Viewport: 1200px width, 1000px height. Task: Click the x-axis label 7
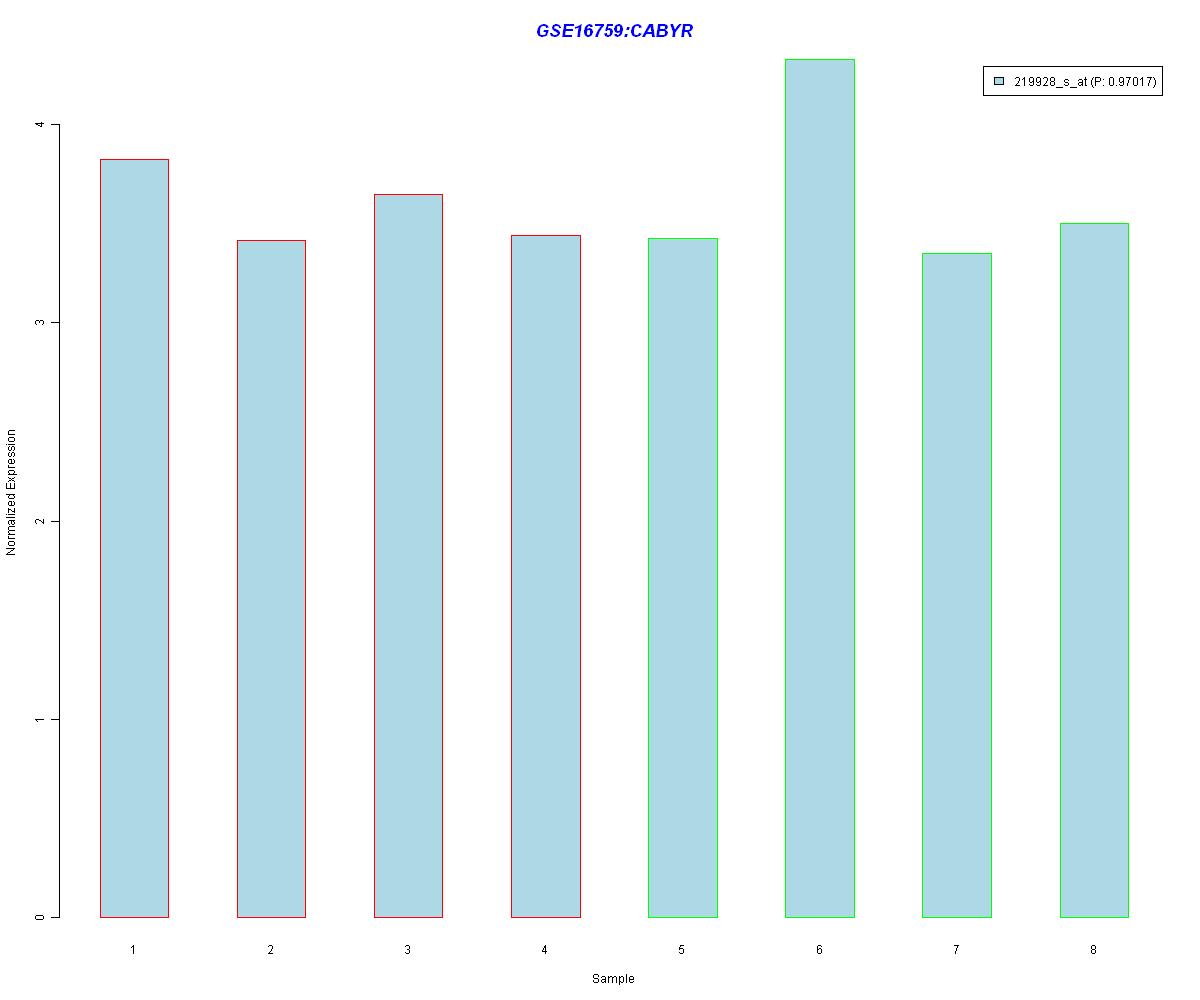click(956, 949)
